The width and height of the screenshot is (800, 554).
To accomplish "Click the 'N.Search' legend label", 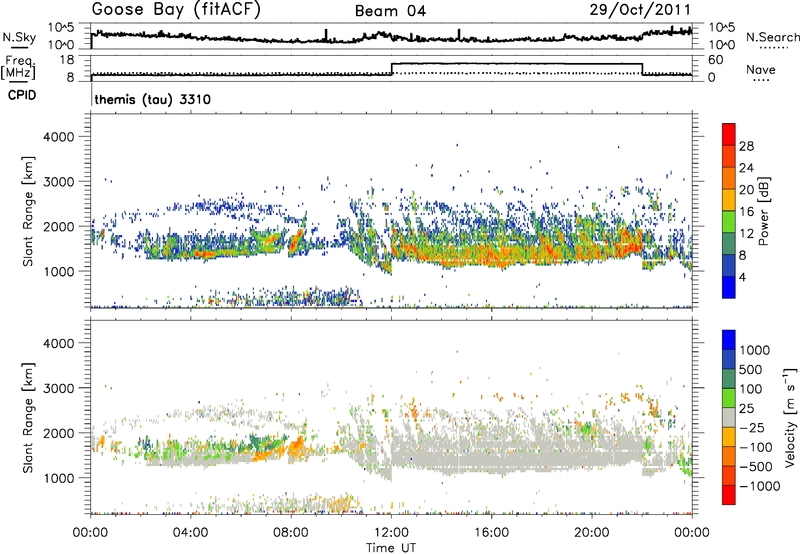I will (x=772, y=37).
